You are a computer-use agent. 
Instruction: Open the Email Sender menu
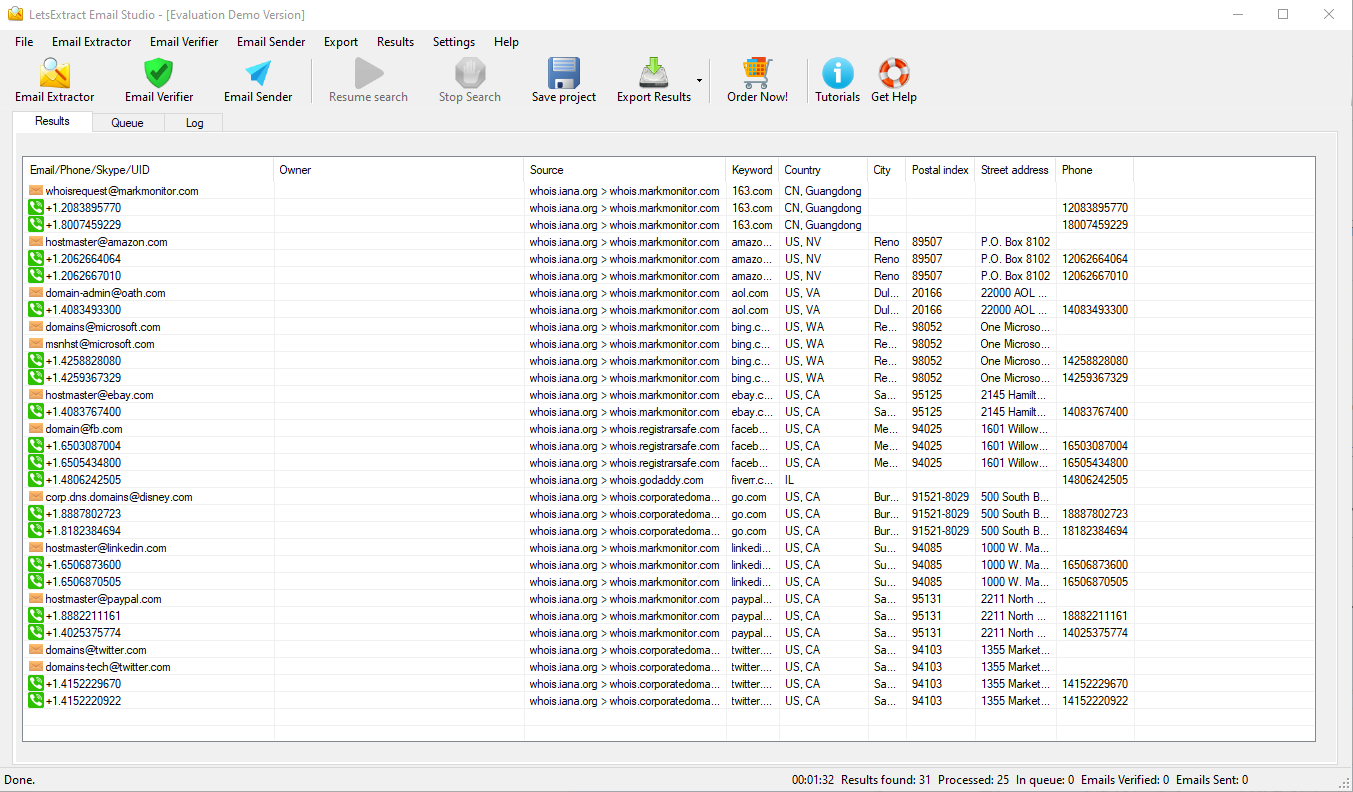click(271, 42)
